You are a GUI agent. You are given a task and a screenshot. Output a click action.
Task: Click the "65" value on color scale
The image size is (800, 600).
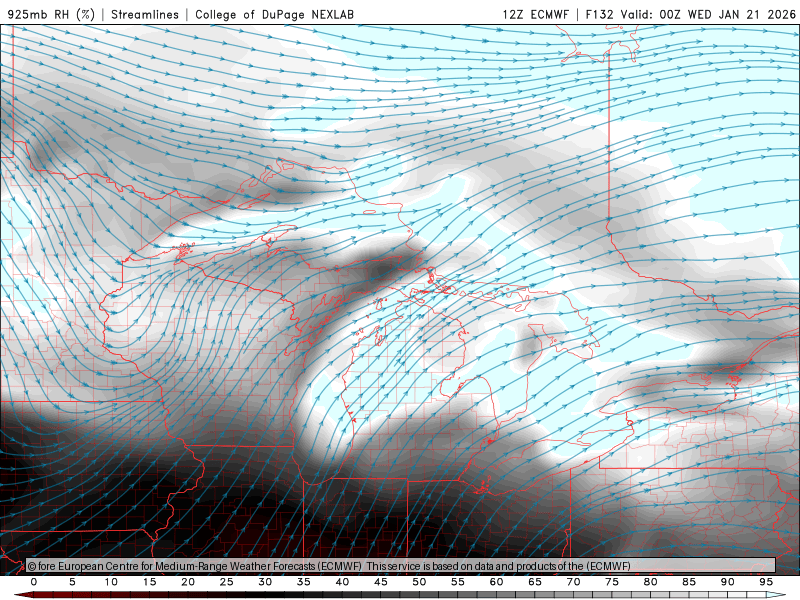pos(535,582)
